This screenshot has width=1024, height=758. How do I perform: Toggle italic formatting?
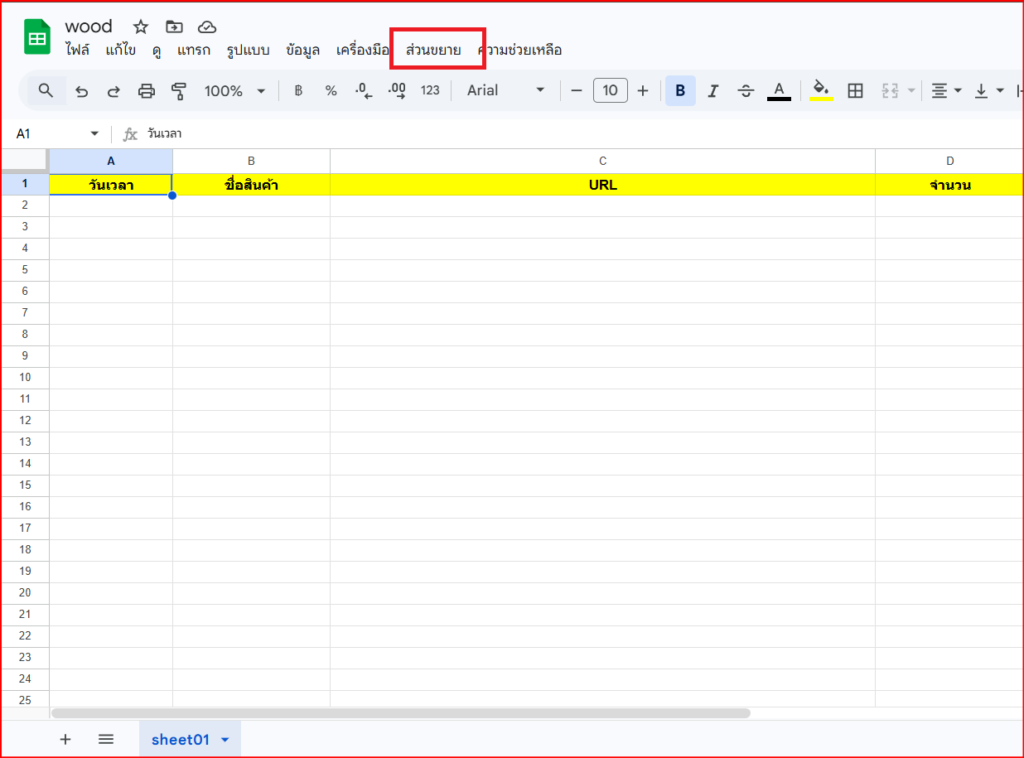pos(713,91)
